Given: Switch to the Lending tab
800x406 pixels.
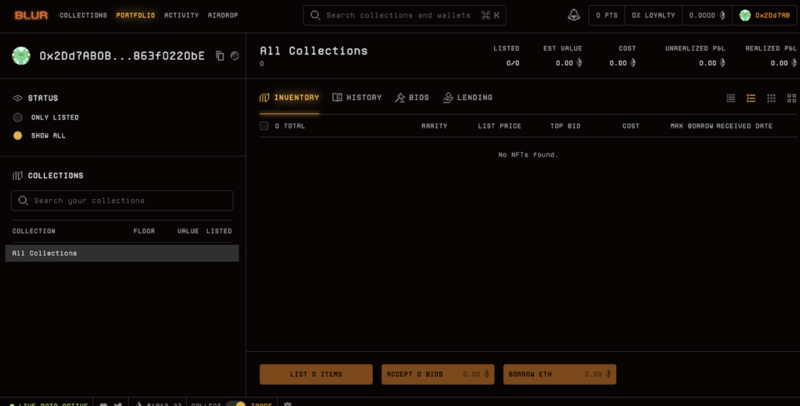Looking at the screenshot, I should point(466,98).
